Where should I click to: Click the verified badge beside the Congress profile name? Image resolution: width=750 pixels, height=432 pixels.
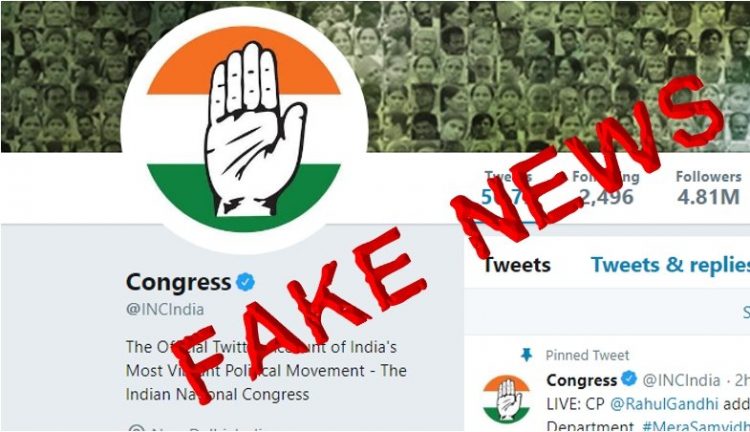[x=245, y=282]
